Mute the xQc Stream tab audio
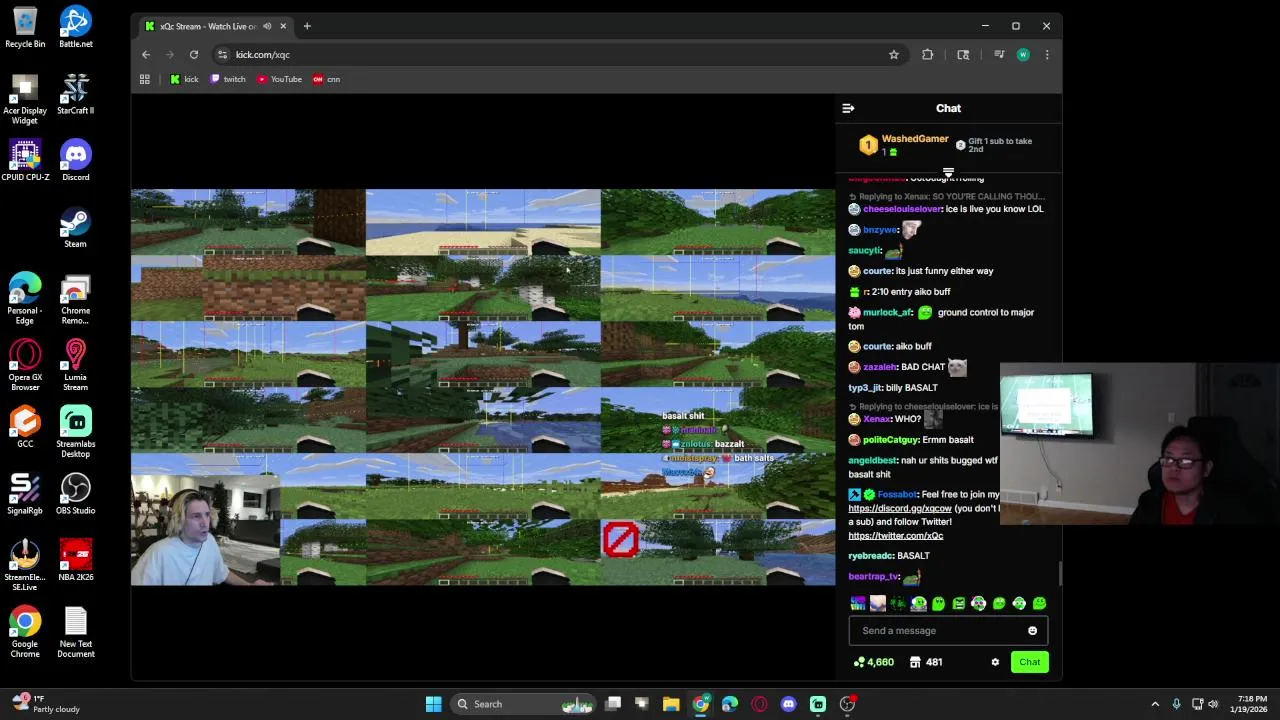The width and height of the screenshot is (1280, 720). coord(267,26)
